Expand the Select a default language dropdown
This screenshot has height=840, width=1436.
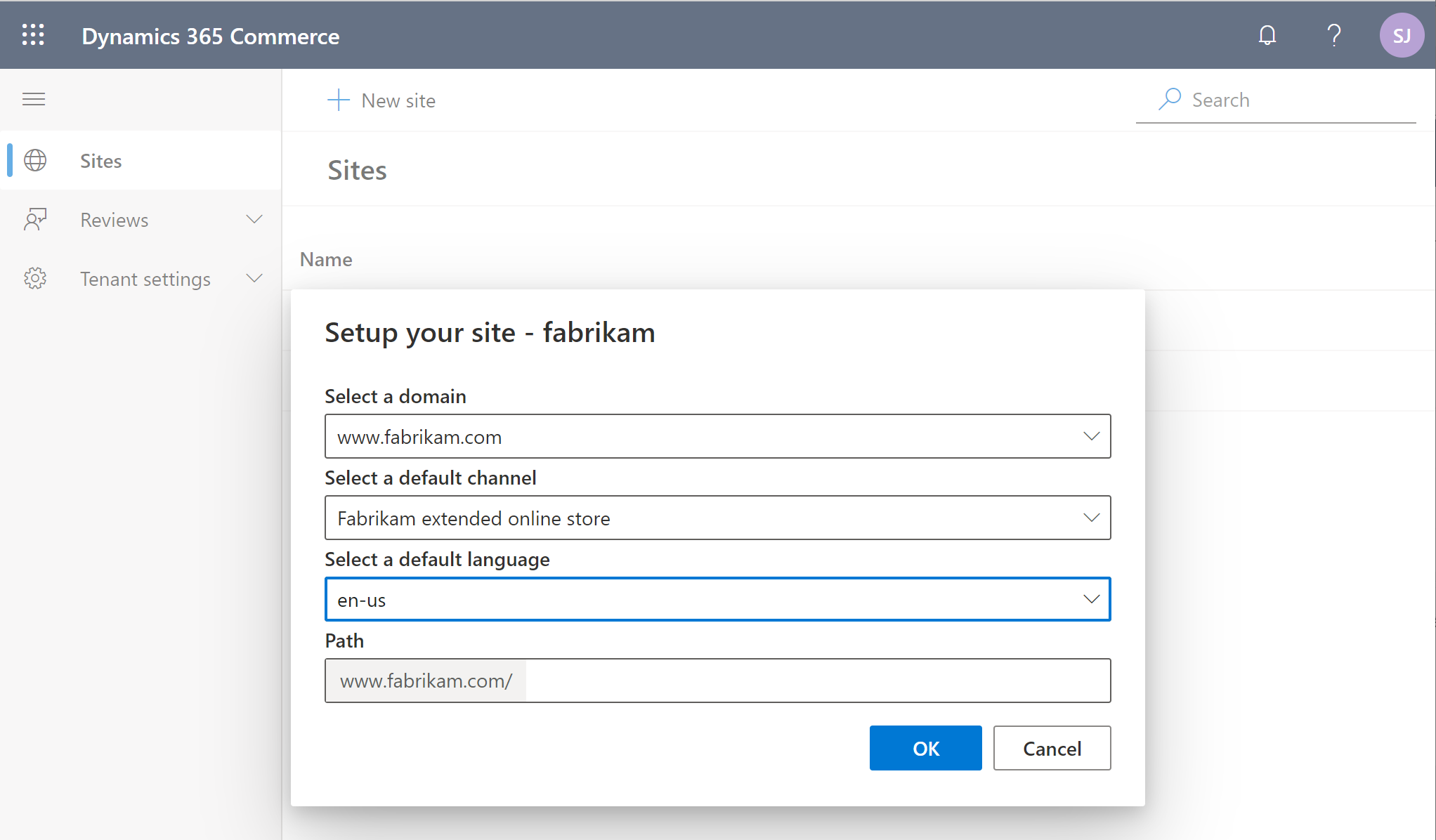pos(1090,598)
